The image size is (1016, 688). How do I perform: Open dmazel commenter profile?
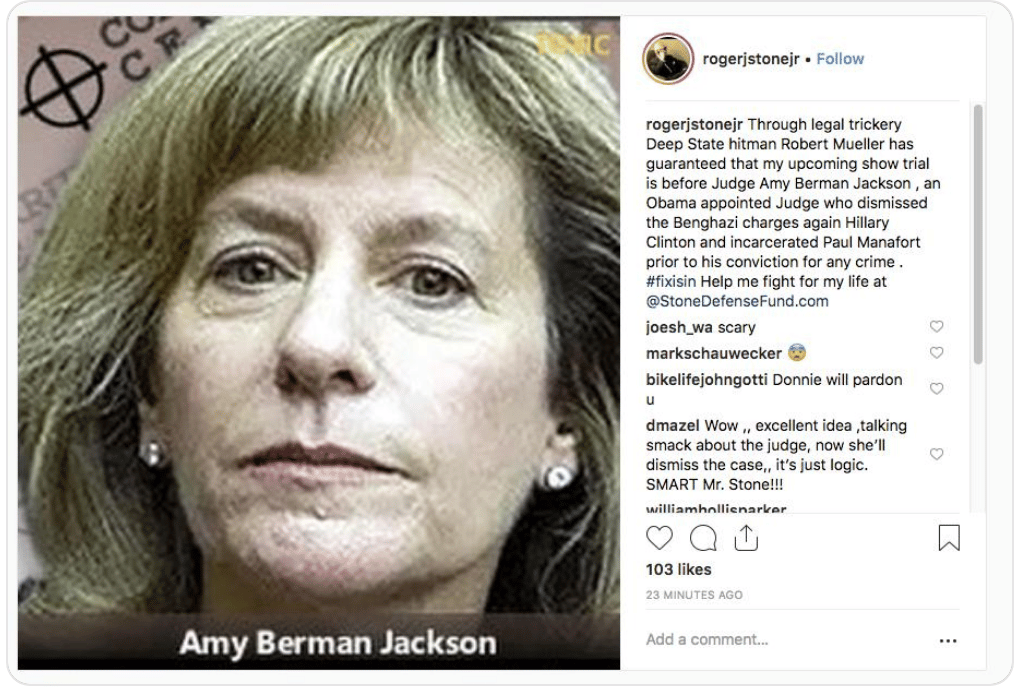673,426
